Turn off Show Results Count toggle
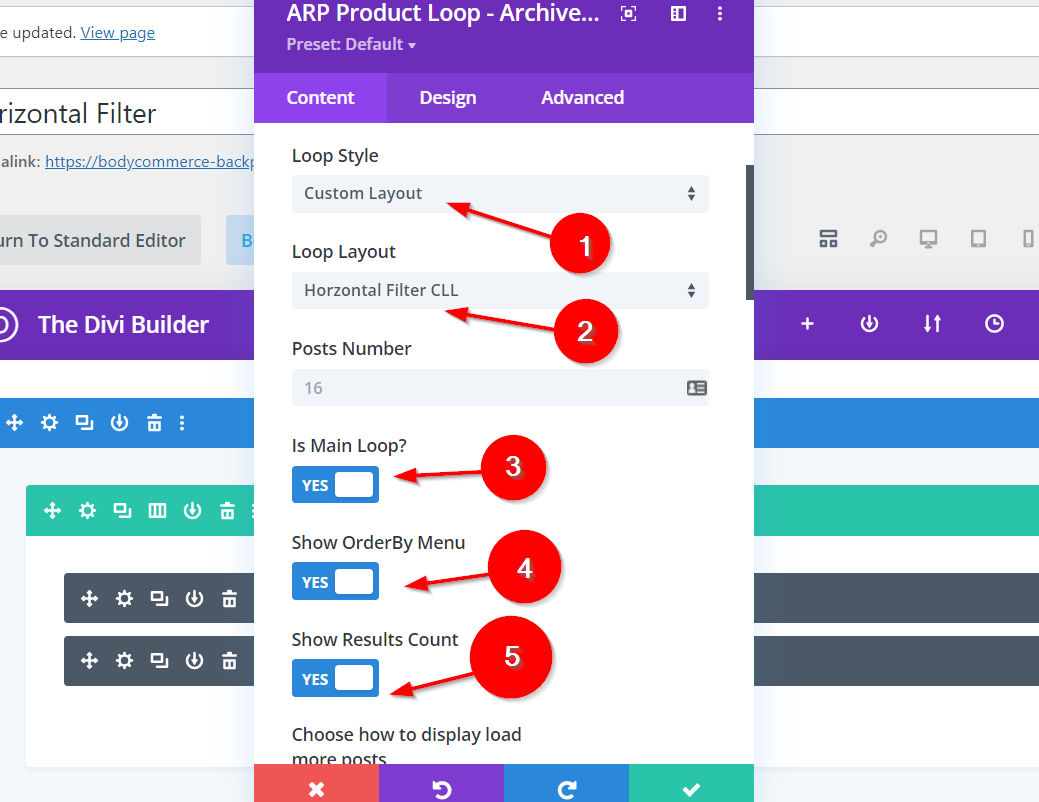The width and height of the screenshot is (1039, 802). click(335, 679)
